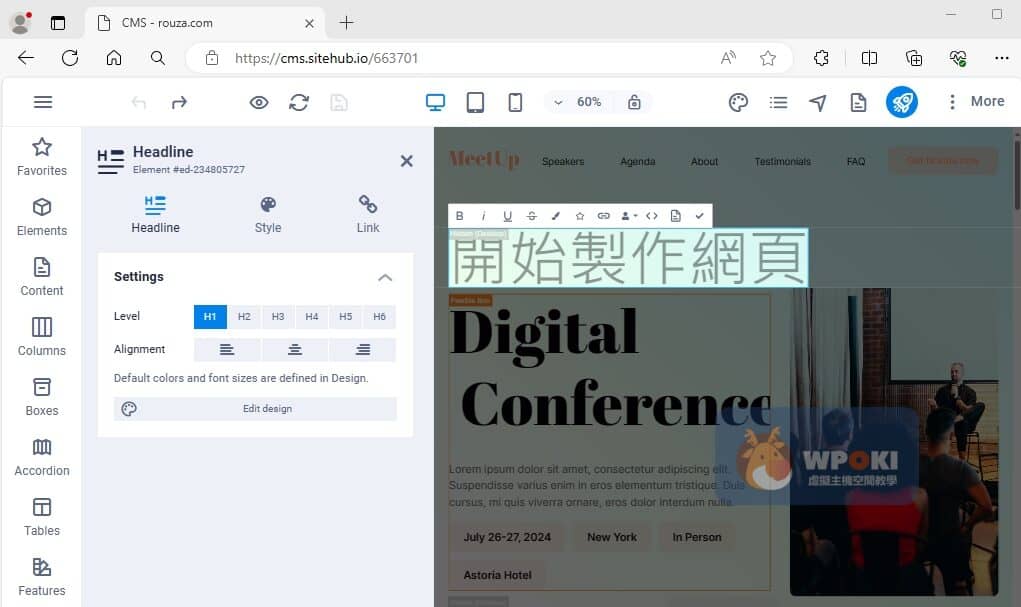Click the Agenda navigation link
This screenshot has width=1021, height=607.
(637, 161)
